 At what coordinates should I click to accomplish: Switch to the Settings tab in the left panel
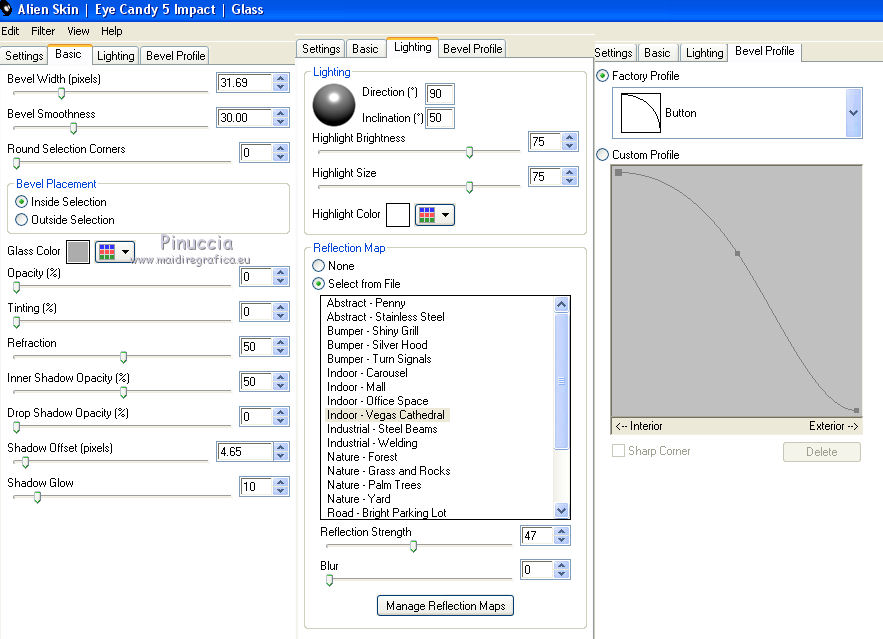tap(24, 56)
